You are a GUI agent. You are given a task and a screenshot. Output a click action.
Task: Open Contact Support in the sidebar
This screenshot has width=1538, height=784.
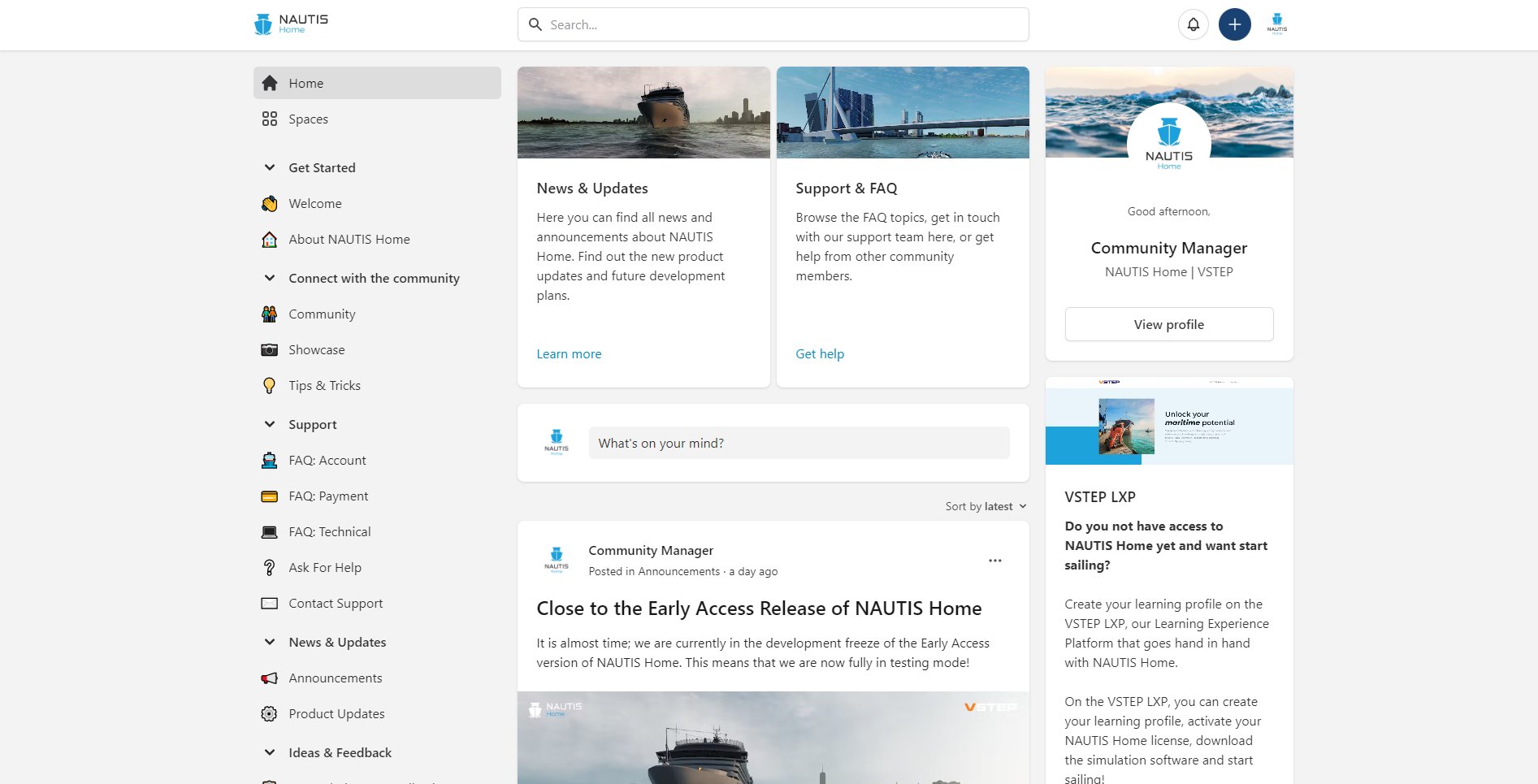pos(377,603)
